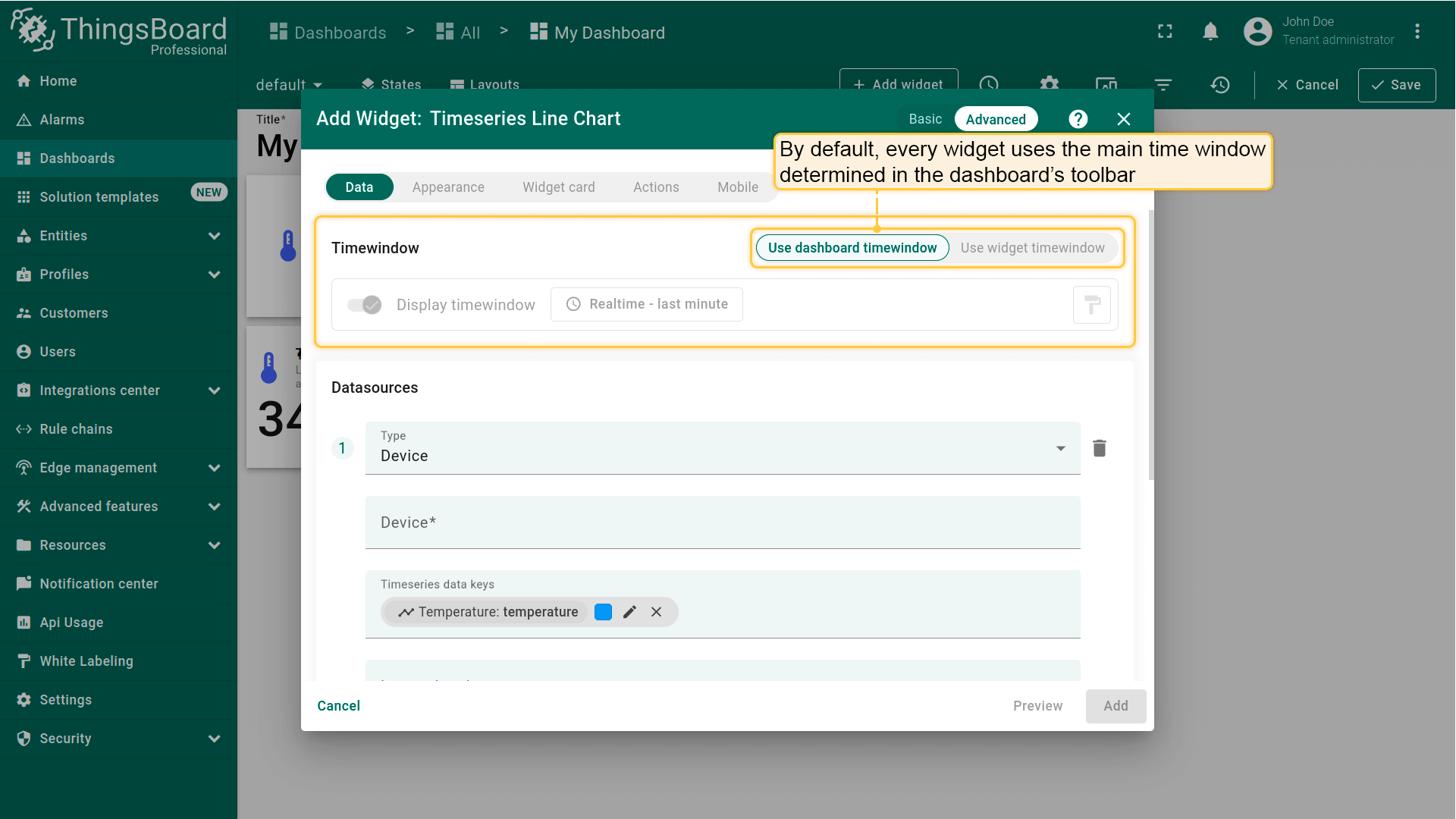Select Use widget timewindow option
Screen dimensions: 1456x819
pyautogui.click(x=1032, y=248)
